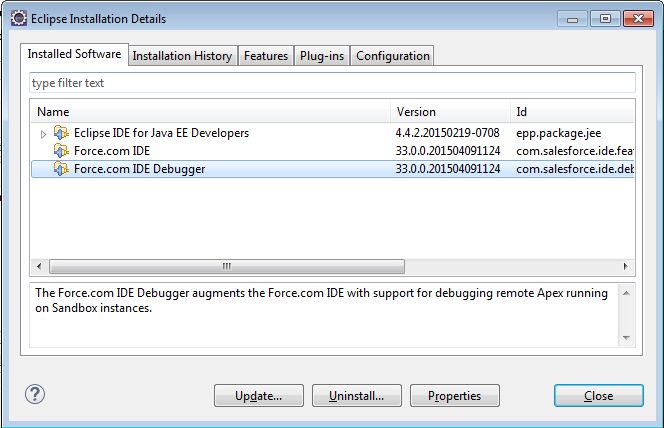Go to the Configuration tab

(393, 56)
